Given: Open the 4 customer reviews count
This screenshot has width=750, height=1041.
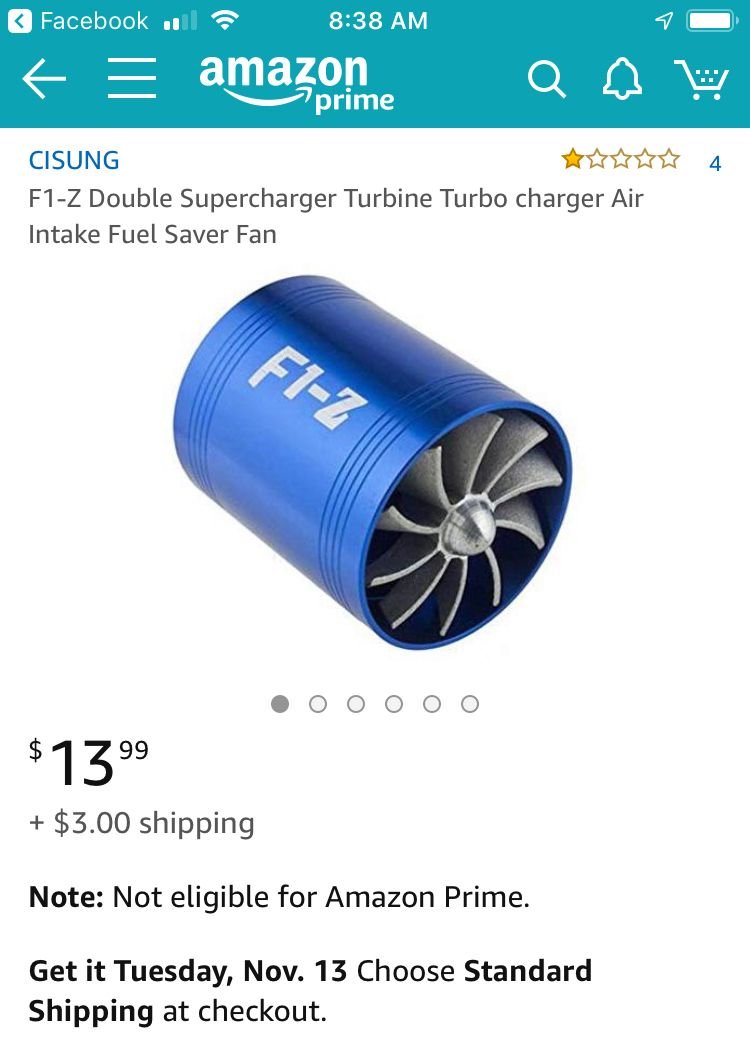Looking at the screenshot, I should click(x=714, y=163).
